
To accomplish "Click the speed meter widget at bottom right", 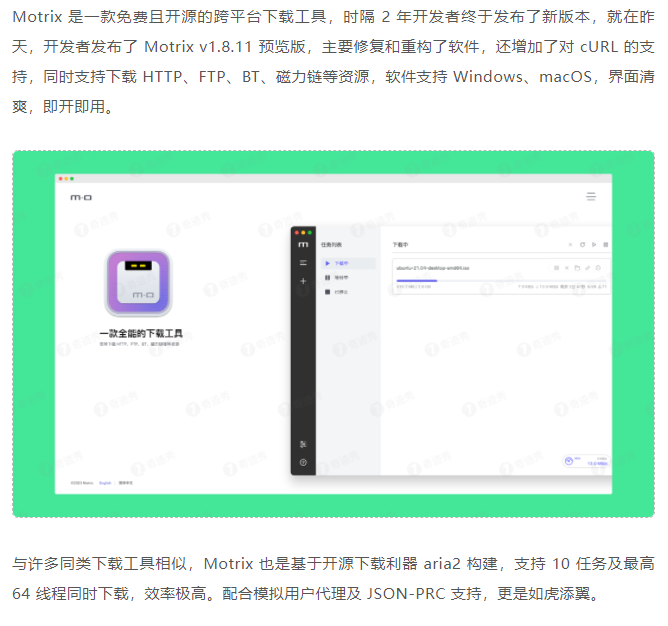I will click(x=587, y=461).
